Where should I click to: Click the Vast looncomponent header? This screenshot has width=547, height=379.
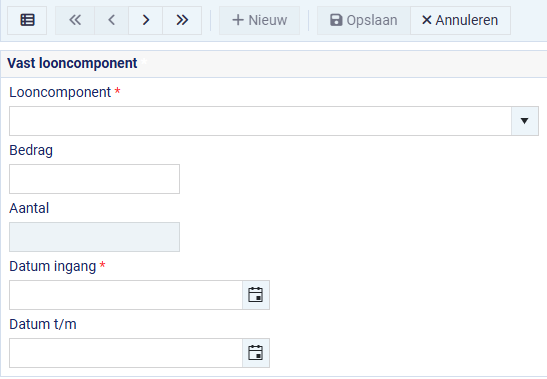click(72, 64)
